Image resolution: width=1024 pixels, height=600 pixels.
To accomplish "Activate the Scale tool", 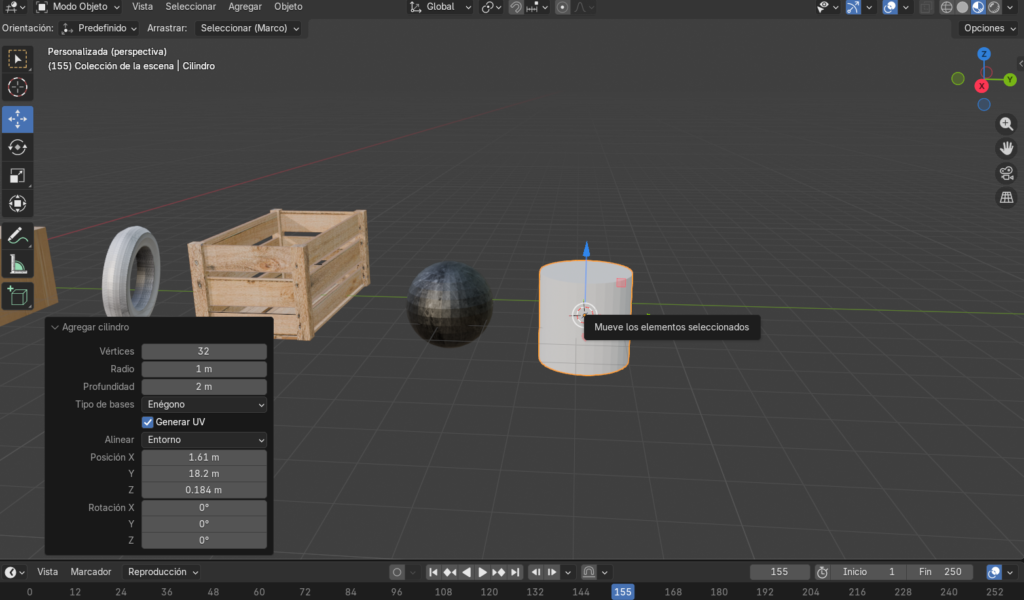I will 17,176.
